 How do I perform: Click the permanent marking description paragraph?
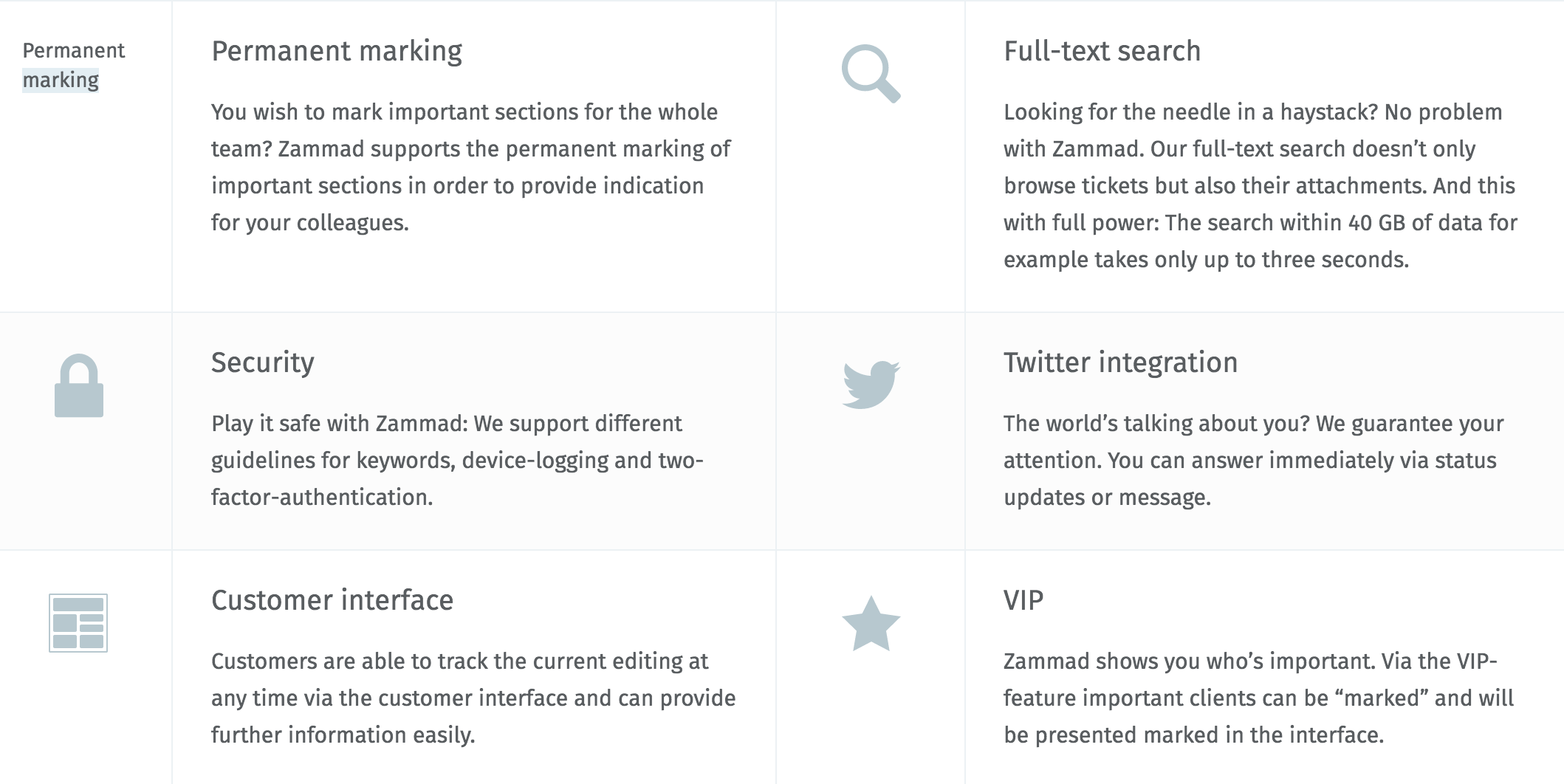tap(471, 167)
